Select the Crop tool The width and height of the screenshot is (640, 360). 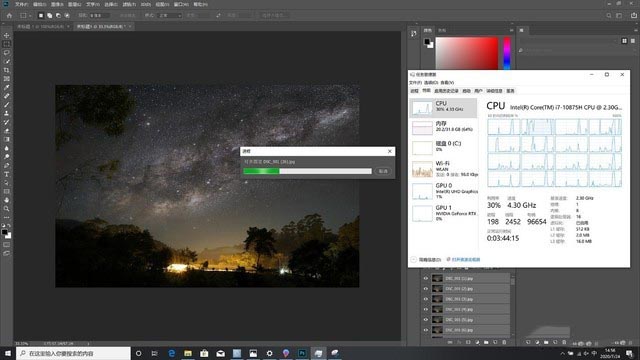point(7,70)
